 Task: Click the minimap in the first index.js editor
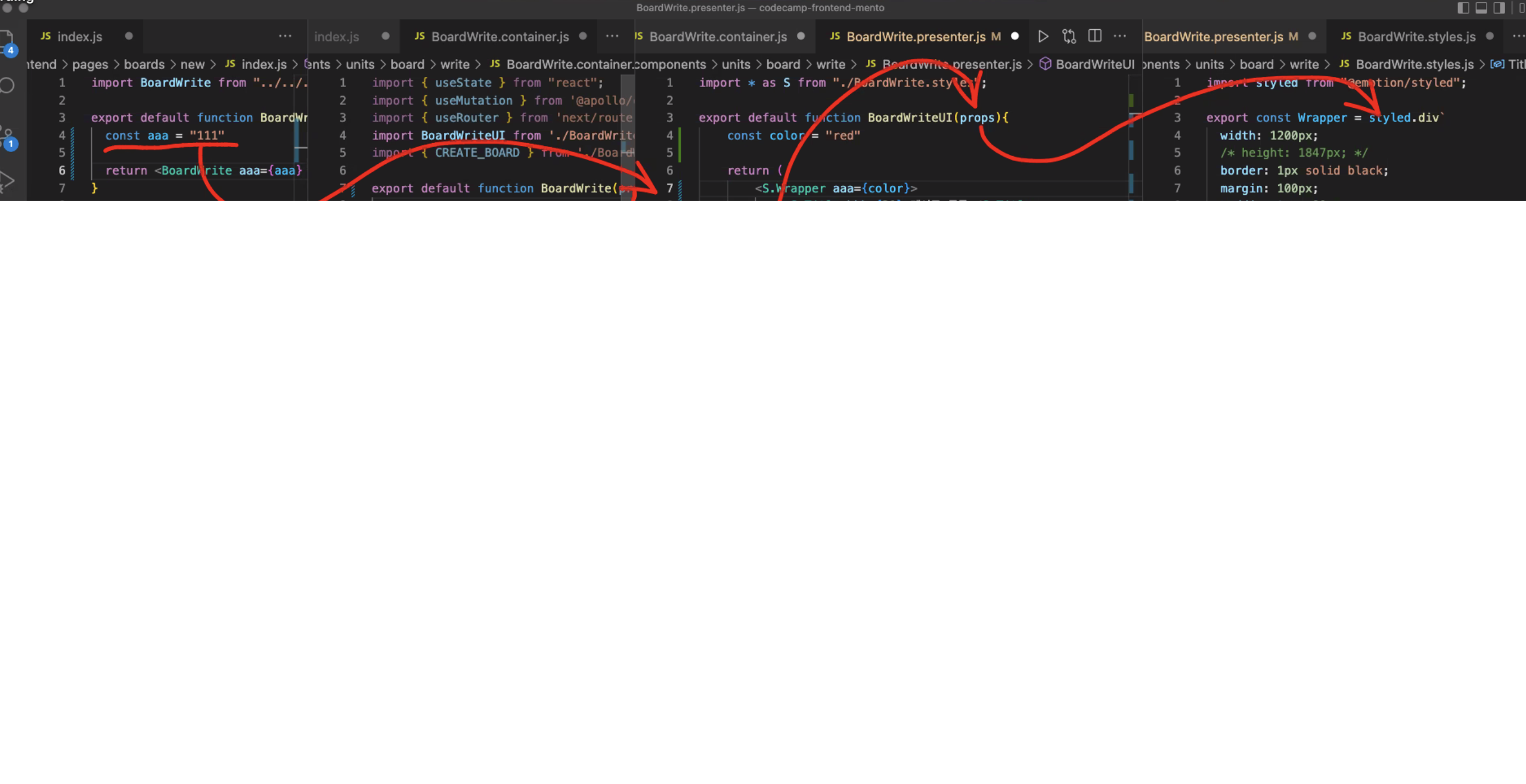click(x=301, y=138)
